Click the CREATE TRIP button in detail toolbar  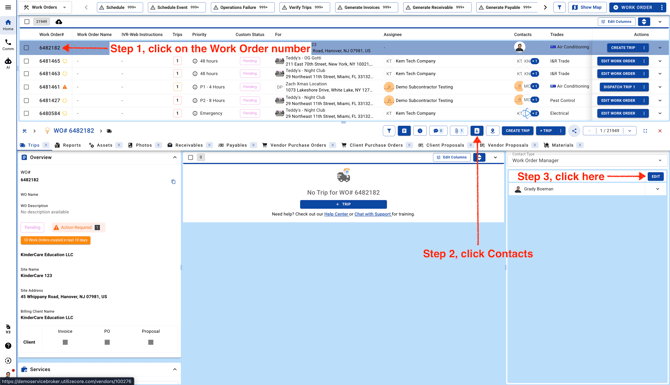coord(517,131)
